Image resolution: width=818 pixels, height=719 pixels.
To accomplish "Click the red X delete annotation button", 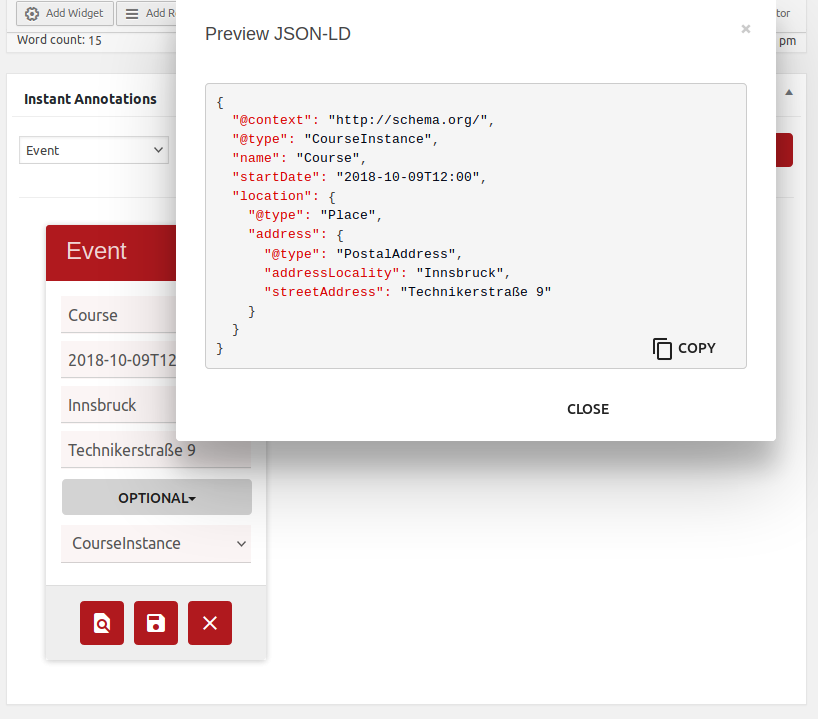I will click(x=210, y=622).
